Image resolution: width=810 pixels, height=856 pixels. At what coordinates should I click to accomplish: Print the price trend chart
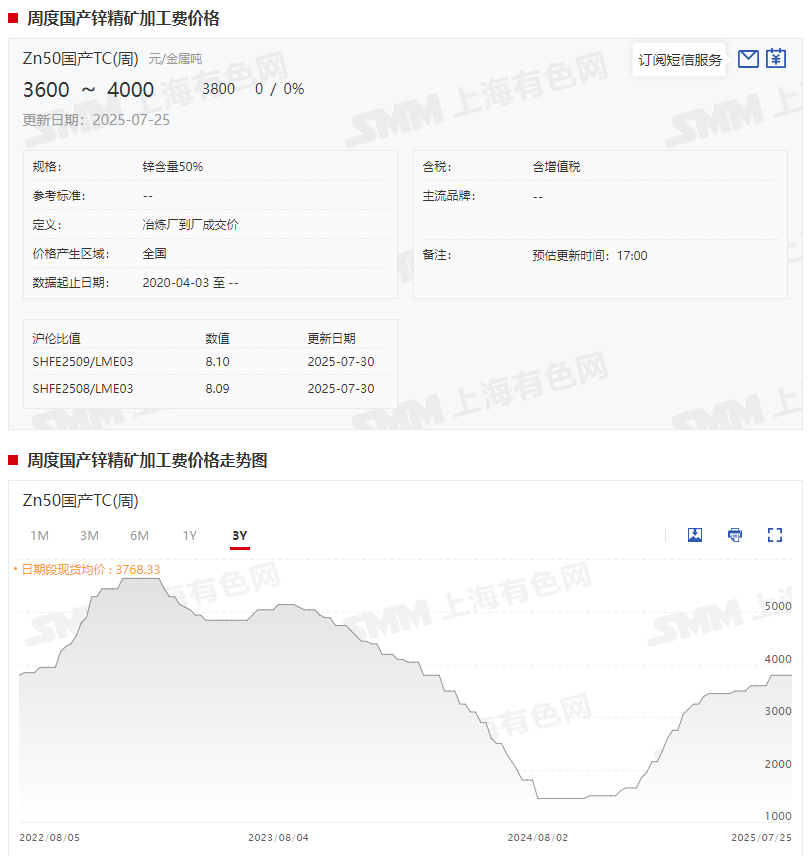tap(735, 535)
